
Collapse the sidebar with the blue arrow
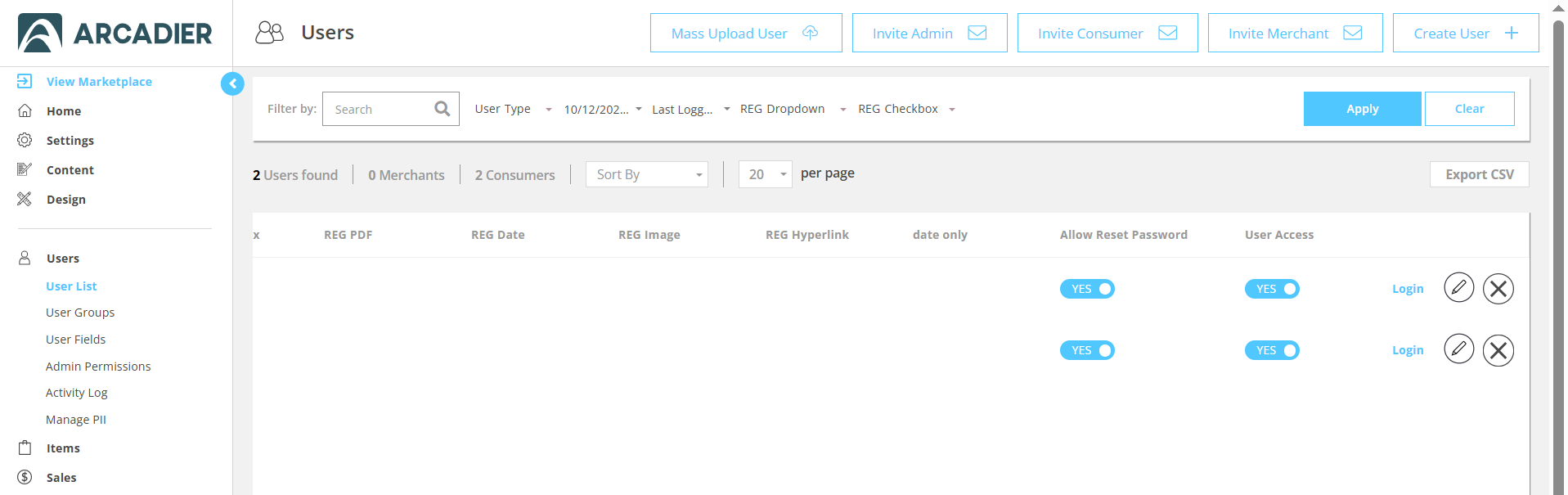(232, 83)
